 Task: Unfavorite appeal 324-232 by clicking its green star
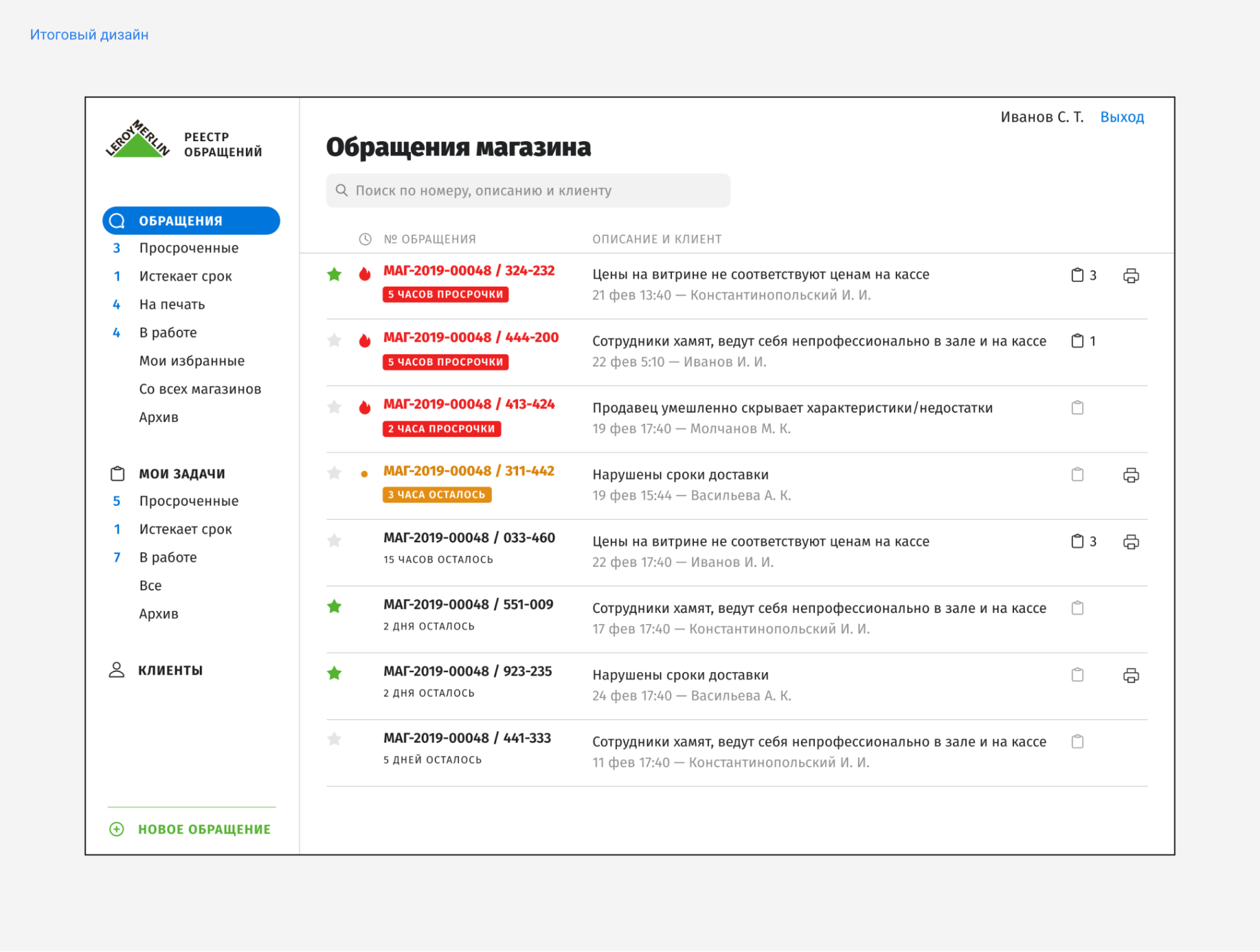pos(334,275)
